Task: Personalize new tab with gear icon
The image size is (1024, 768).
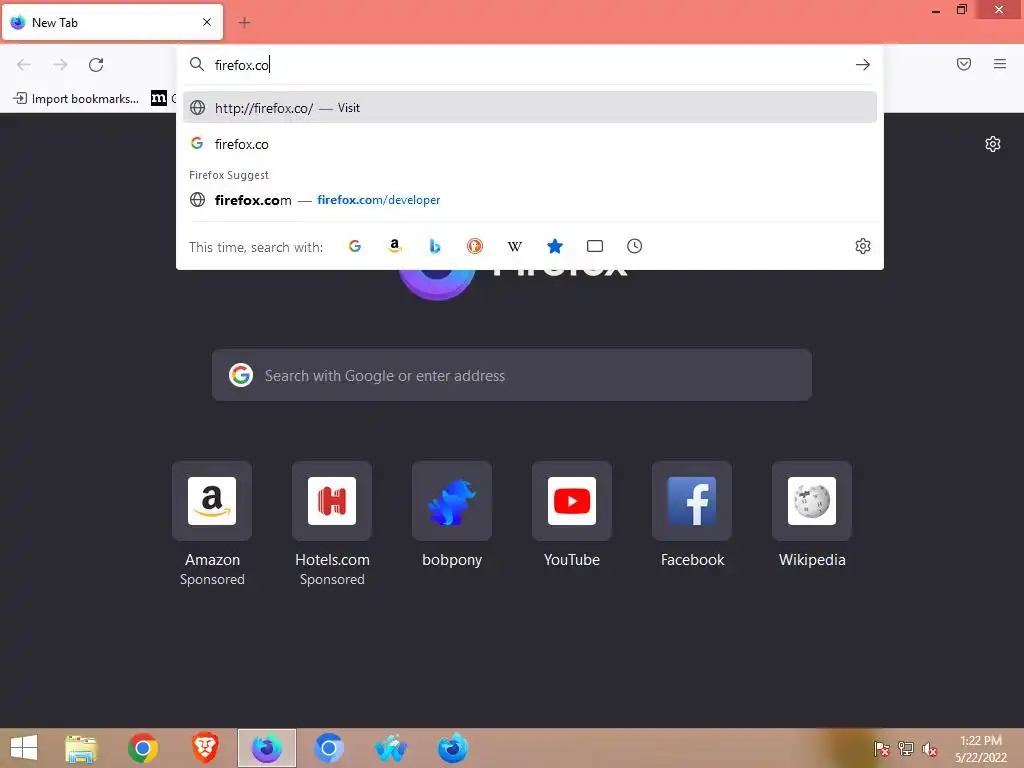Action: click(993, 144)
